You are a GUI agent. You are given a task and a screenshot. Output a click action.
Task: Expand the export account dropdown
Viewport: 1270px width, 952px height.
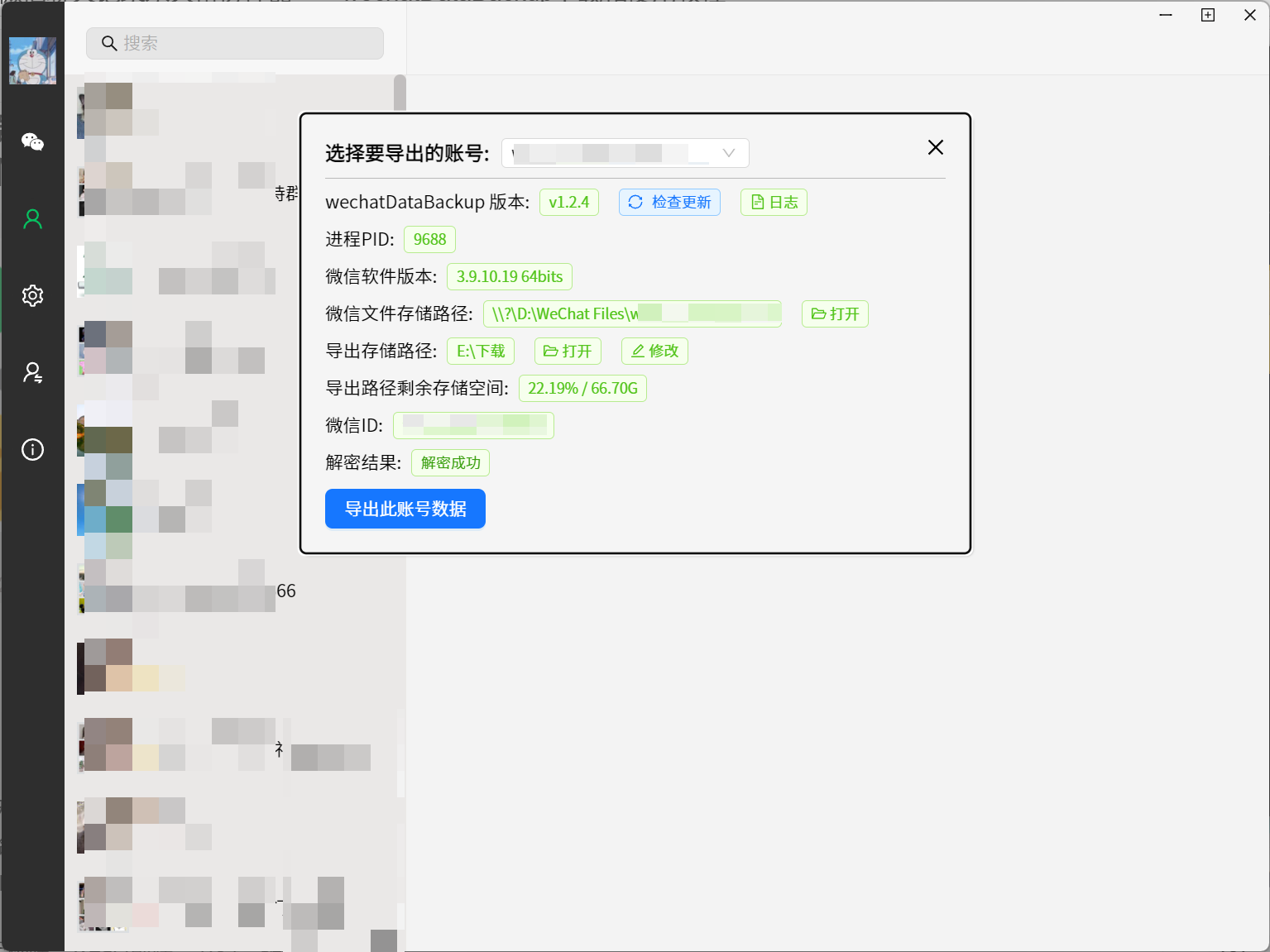[x=727, y=152]
